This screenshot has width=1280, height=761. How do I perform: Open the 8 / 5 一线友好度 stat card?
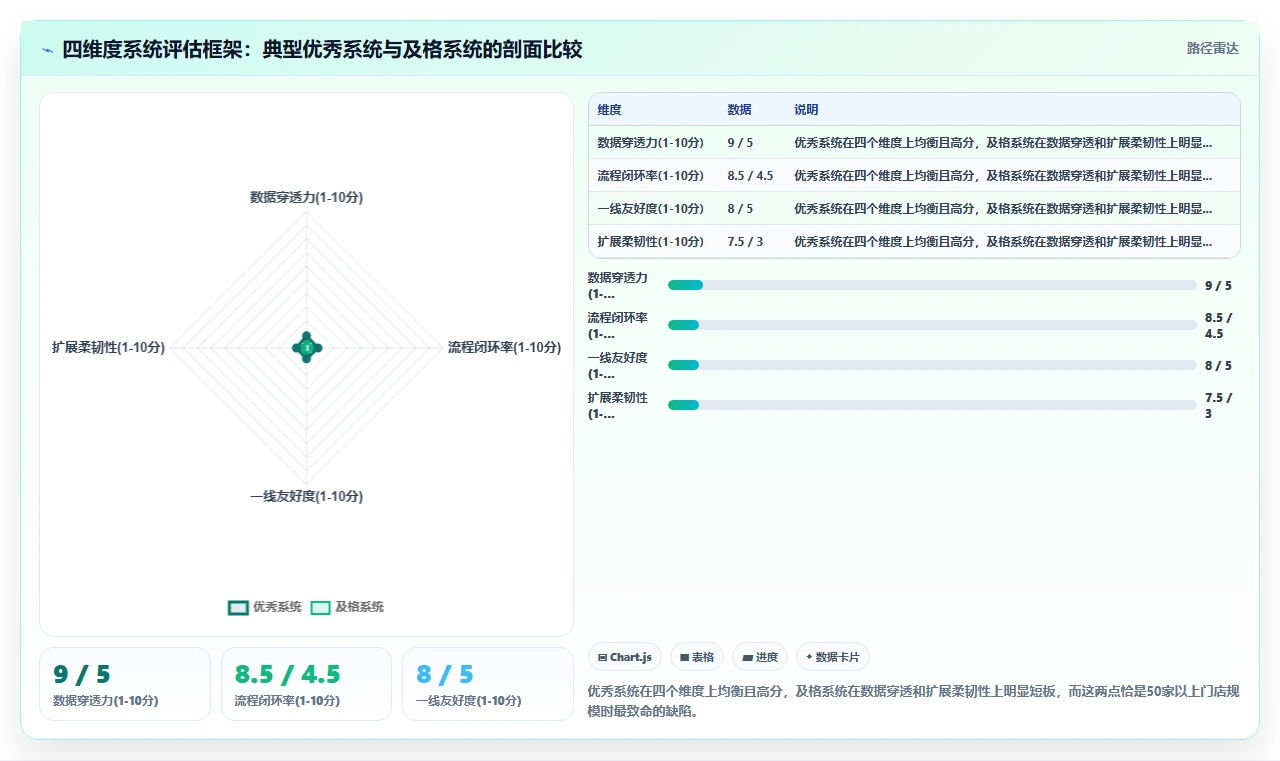point(488,684)
